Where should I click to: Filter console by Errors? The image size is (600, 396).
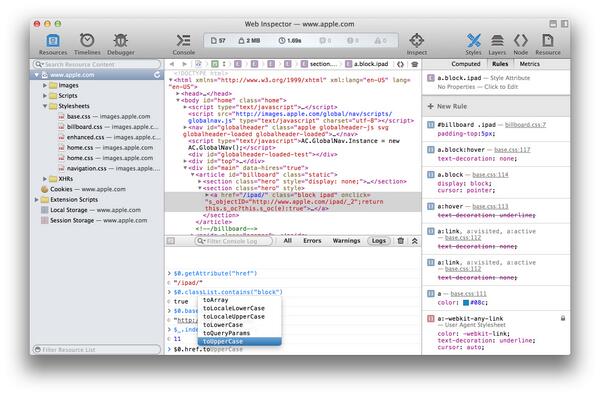[312, 241]
